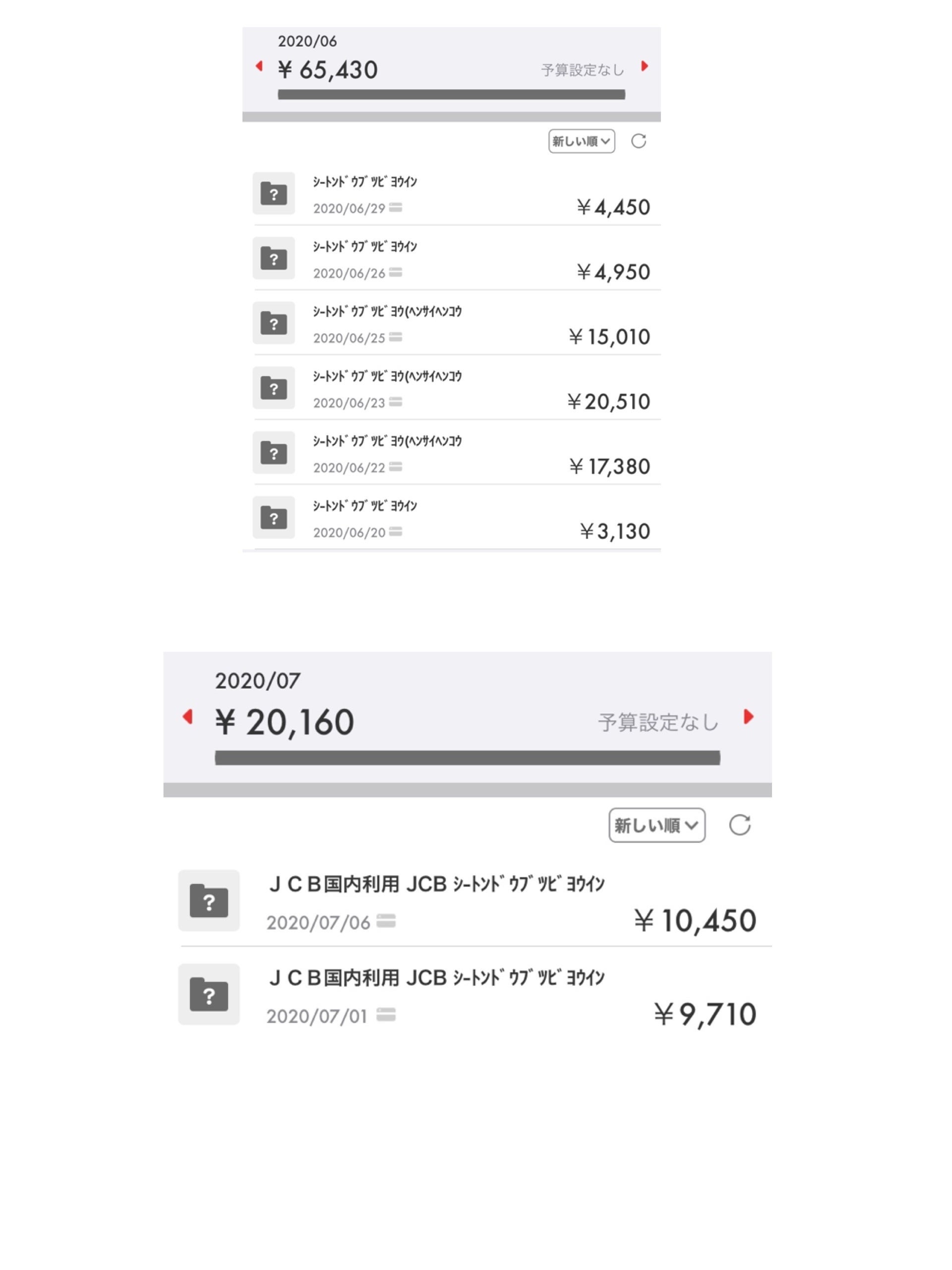Click previous month arrow beside ¥20,160

[187, 716]
